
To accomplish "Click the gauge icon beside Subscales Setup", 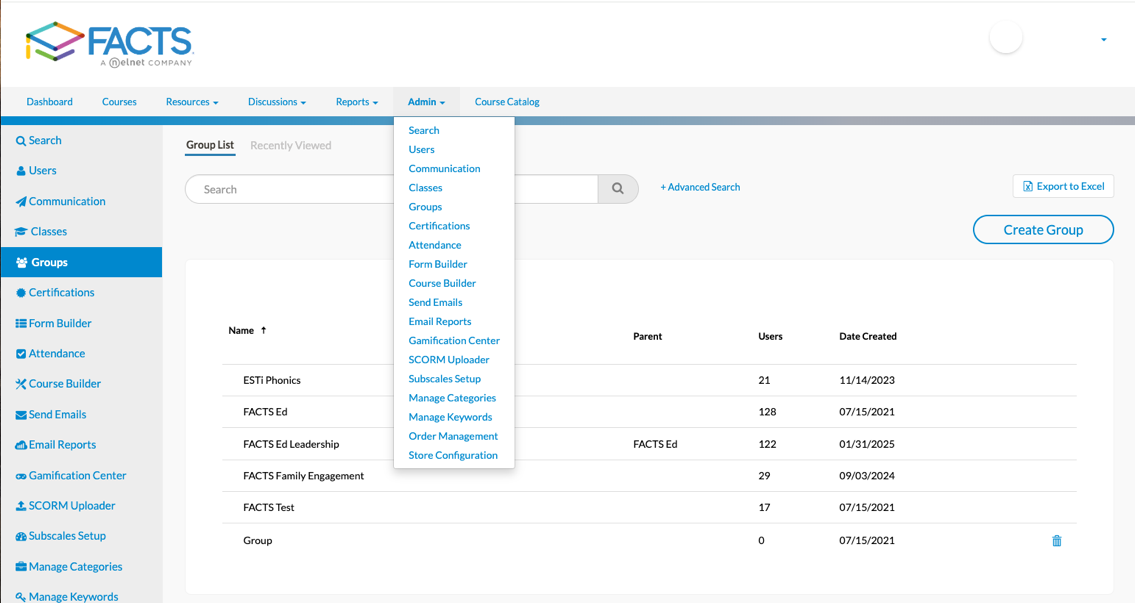I will (21, 536).
